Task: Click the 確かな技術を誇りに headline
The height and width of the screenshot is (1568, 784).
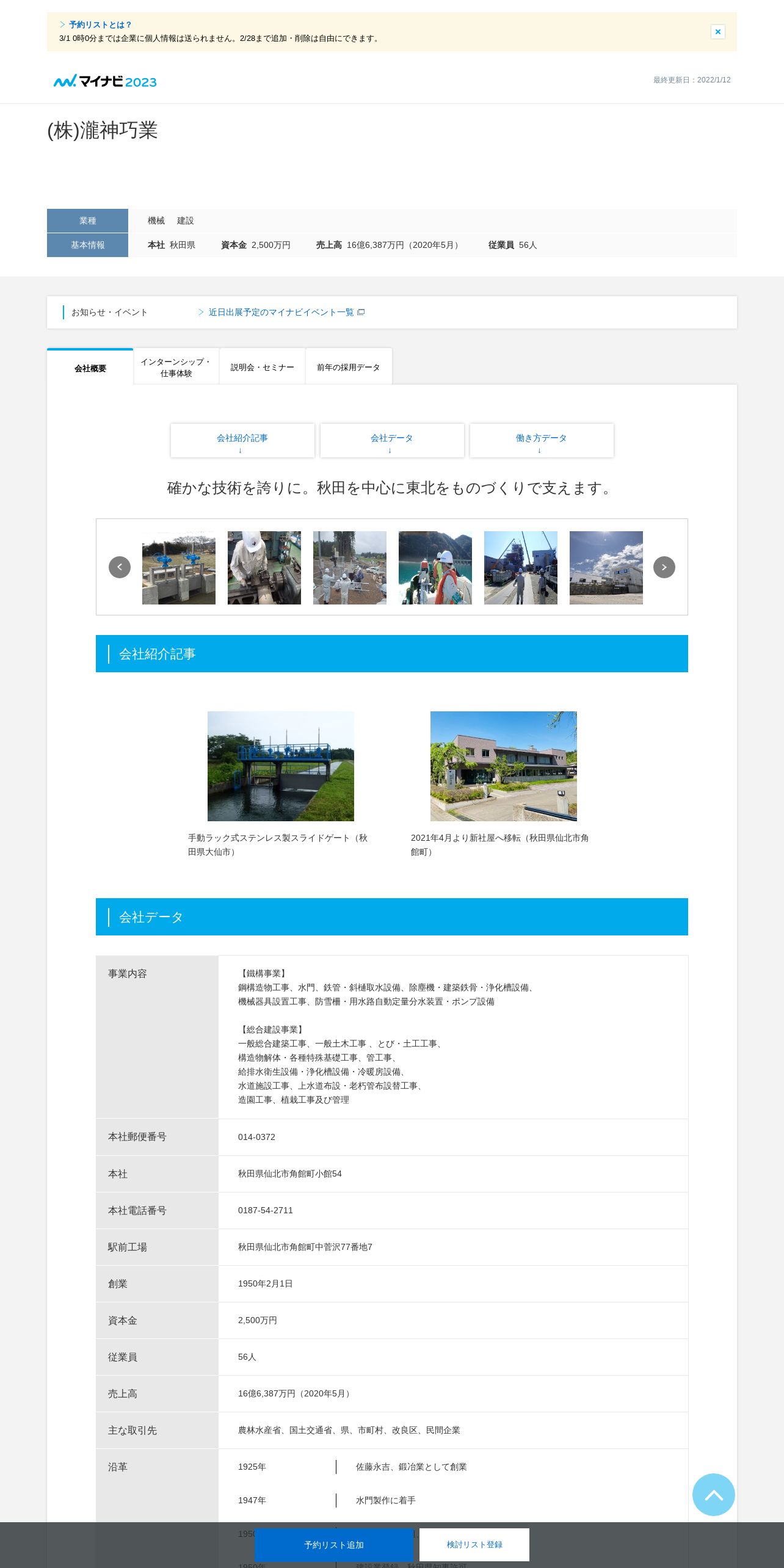Action: pyautogui.click(x=391, y=488)
